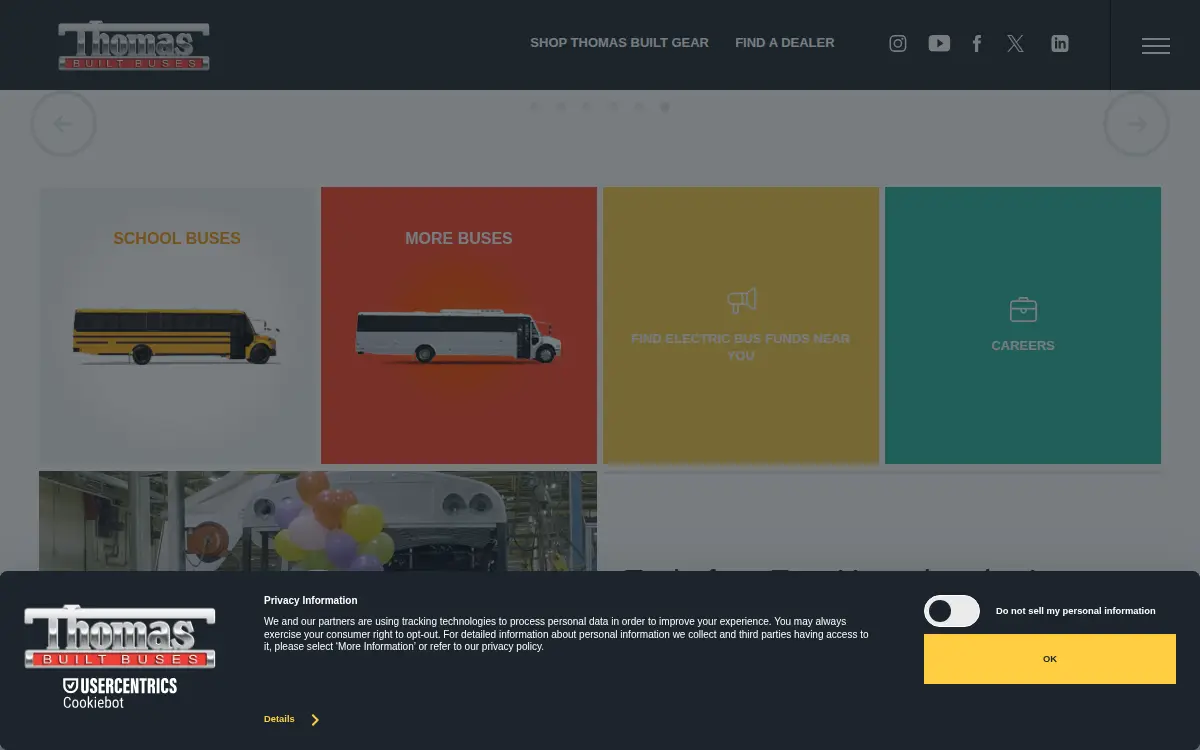Click the white commercial bus image
Screen dimensions: 1200x750
(x=458, y=335)
